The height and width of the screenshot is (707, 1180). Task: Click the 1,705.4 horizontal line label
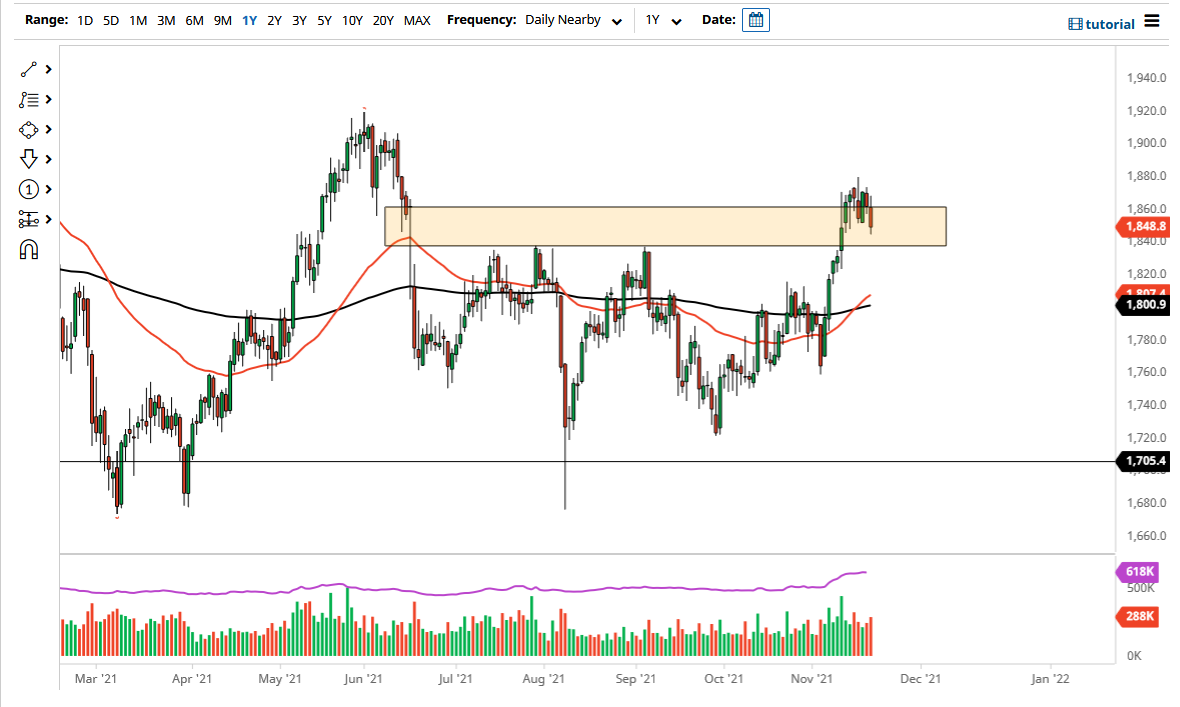(x=1142, y=461)
